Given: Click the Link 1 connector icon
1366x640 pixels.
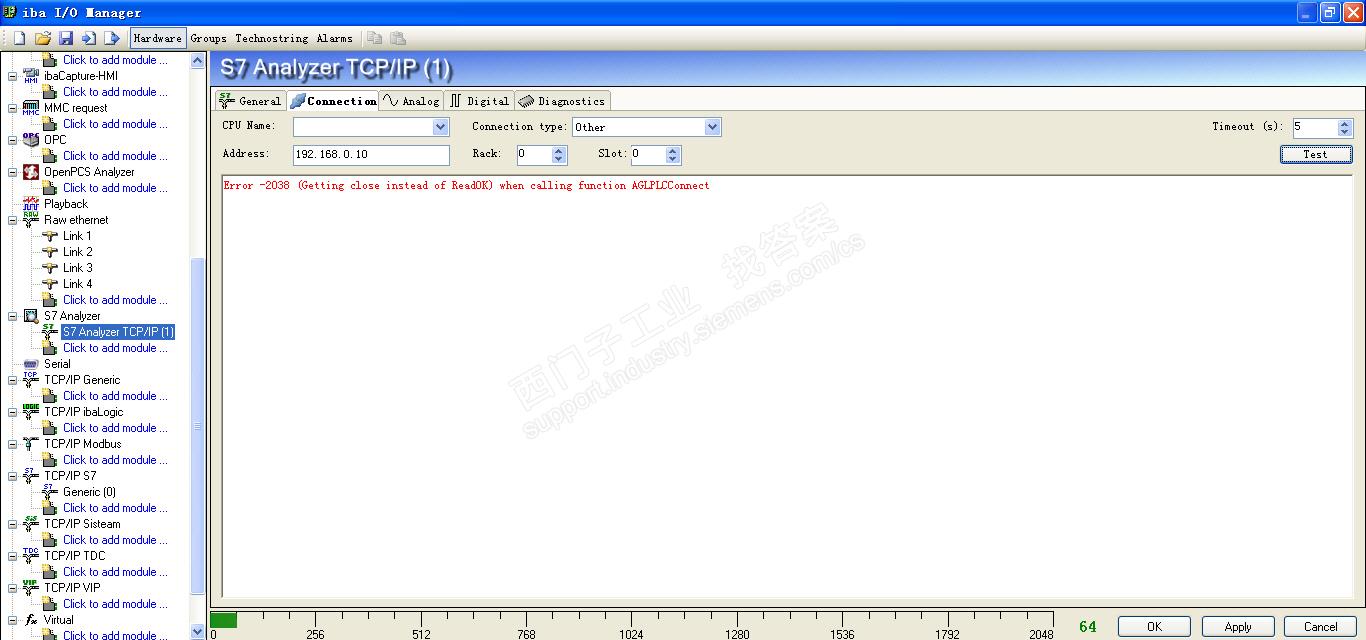Looking at the screenshot, I should 50,236.
